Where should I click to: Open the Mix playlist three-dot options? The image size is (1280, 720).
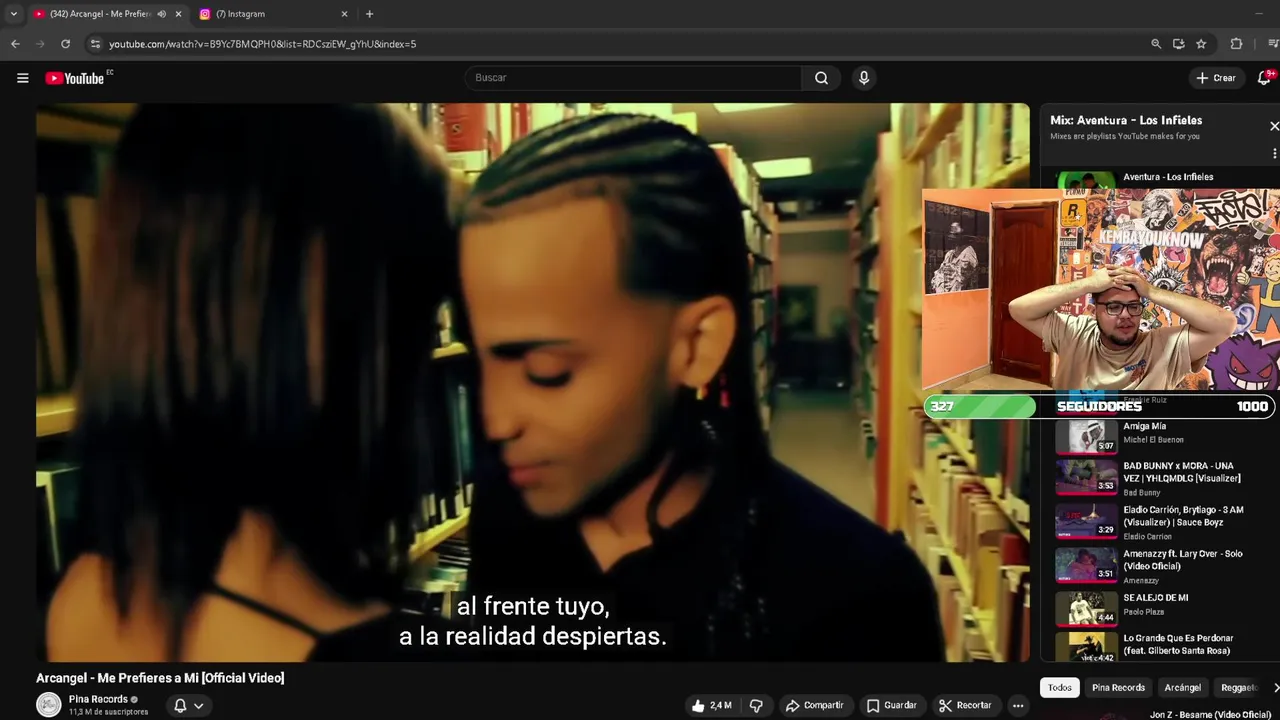pyautogui.click(x=1274, y=153)
